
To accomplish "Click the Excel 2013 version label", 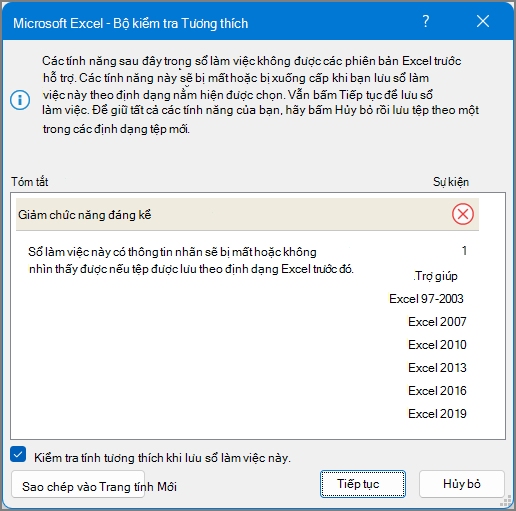I will (437, 368).
